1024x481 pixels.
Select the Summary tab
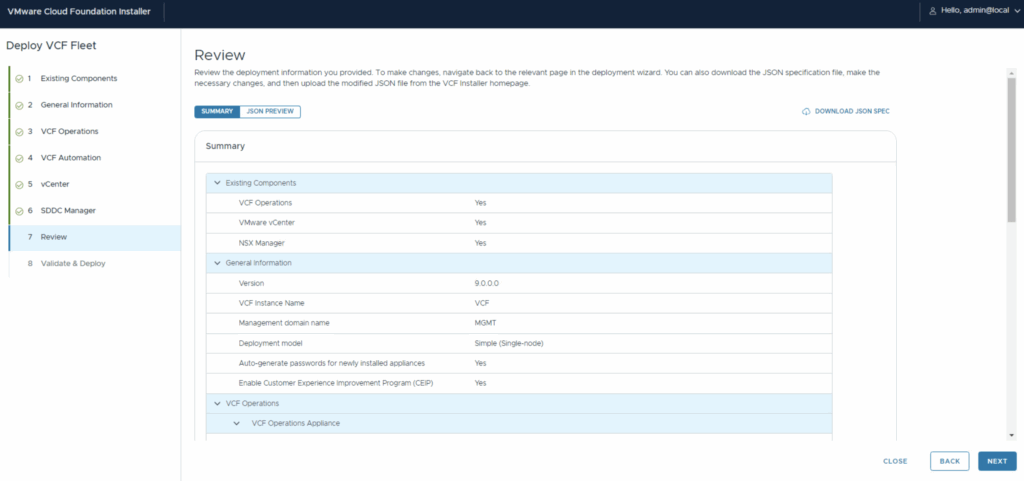click(217, 112)
